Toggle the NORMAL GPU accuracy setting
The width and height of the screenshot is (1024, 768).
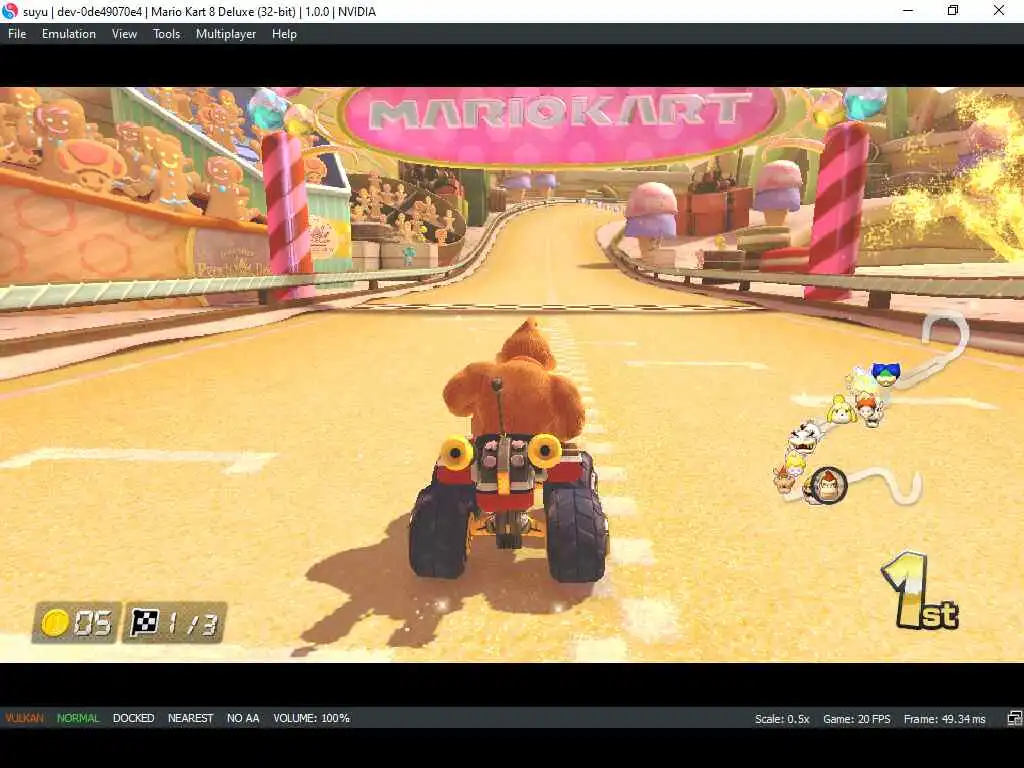[78, 718]
